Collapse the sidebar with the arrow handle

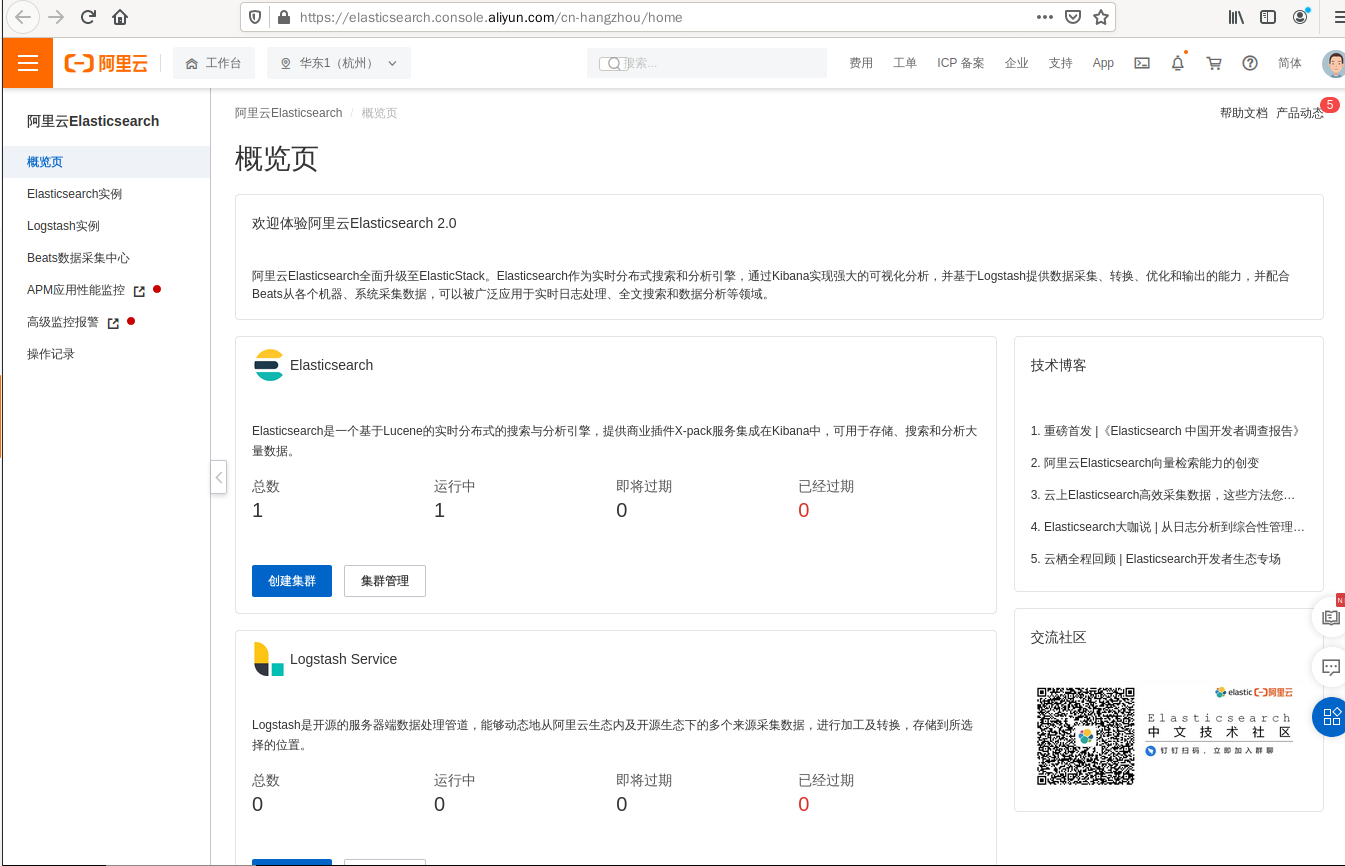coord(219,477)
